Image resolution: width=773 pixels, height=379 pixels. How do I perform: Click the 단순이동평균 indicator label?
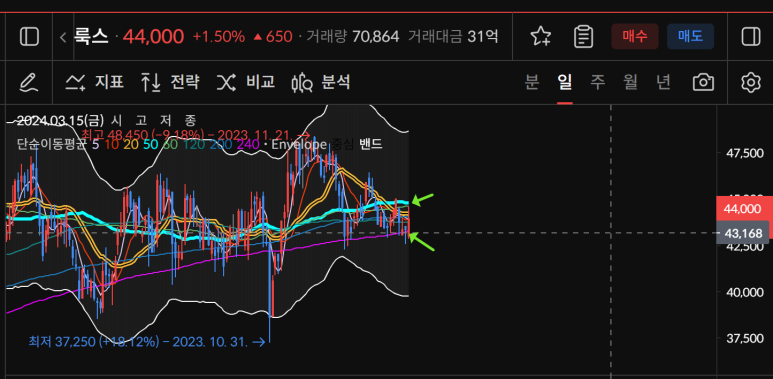52,144
